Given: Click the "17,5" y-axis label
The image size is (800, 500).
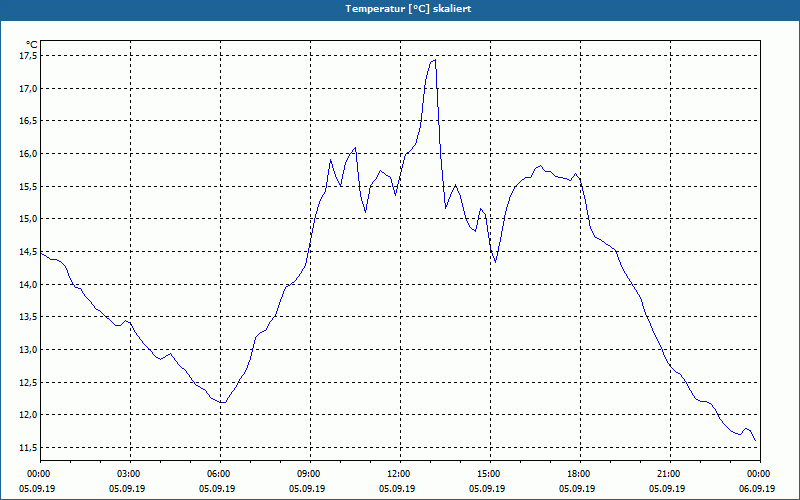Looking at the screenshot, I should [28, 56].
